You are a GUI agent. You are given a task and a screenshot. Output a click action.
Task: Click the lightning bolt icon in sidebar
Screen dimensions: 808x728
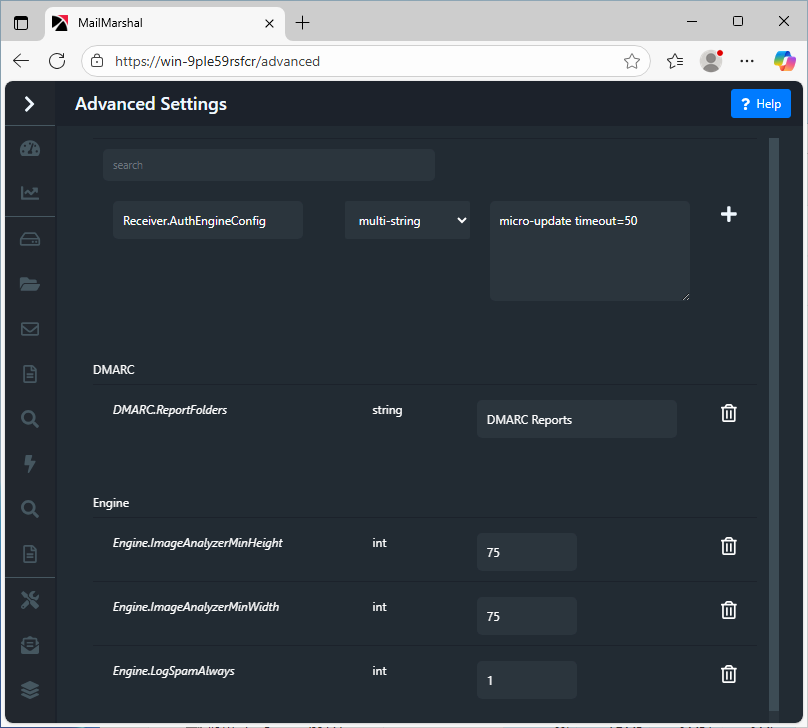pos(30,463)
